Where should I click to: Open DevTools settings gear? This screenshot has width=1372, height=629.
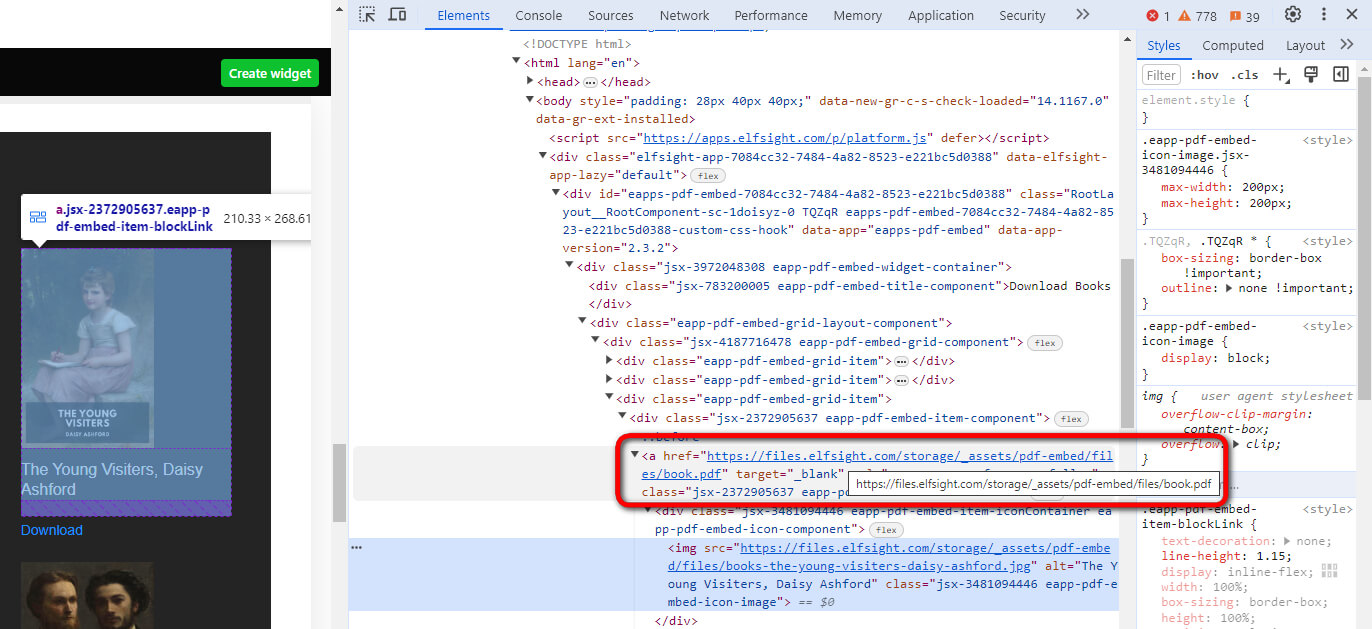pyautogui.click(x=1293, y=15)
